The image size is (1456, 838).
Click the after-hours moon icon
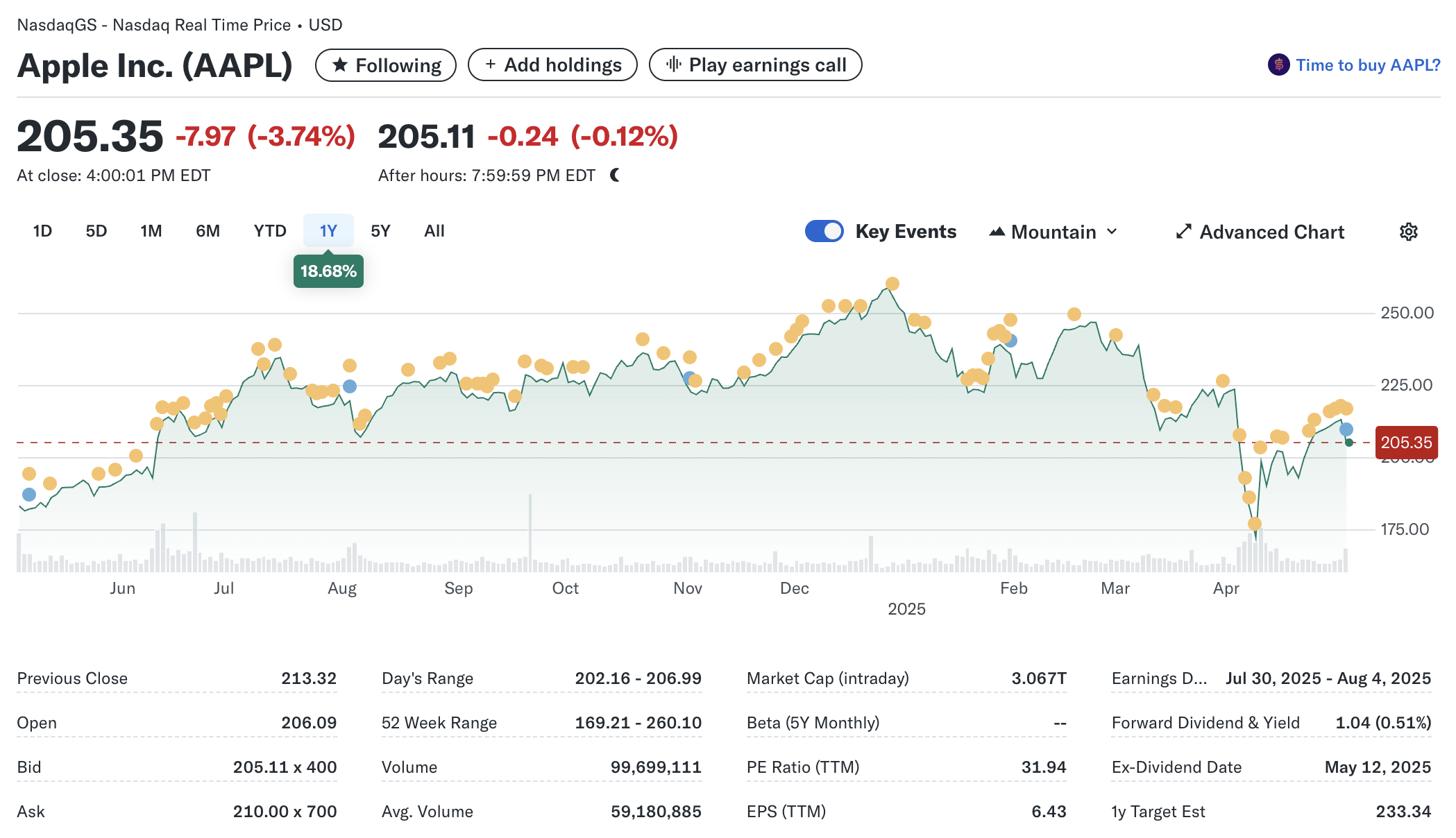tap(615, 176)
